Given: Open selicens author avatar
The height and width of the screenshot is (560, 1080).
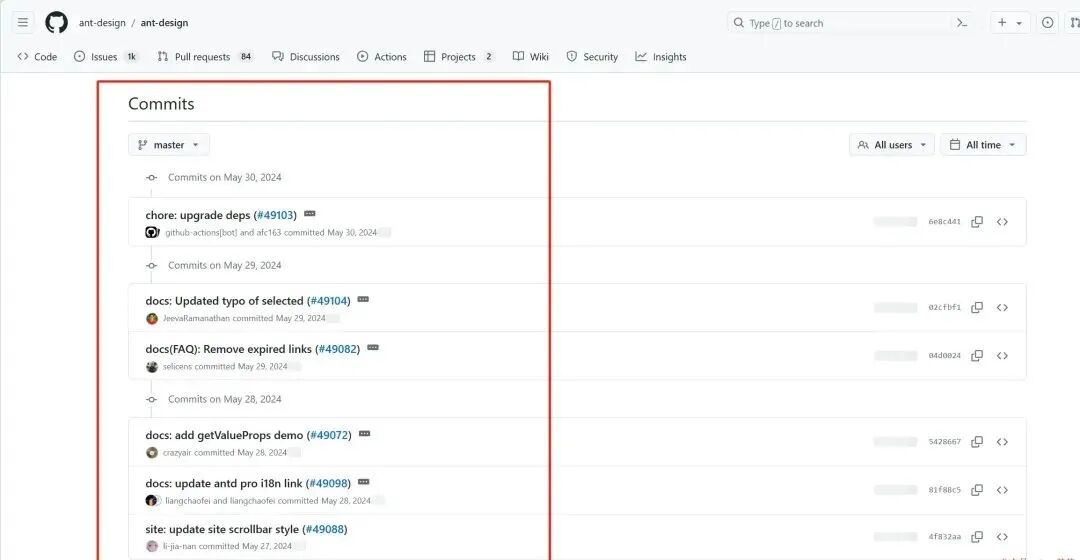Looking at the screenshot, I should (152, 366).
